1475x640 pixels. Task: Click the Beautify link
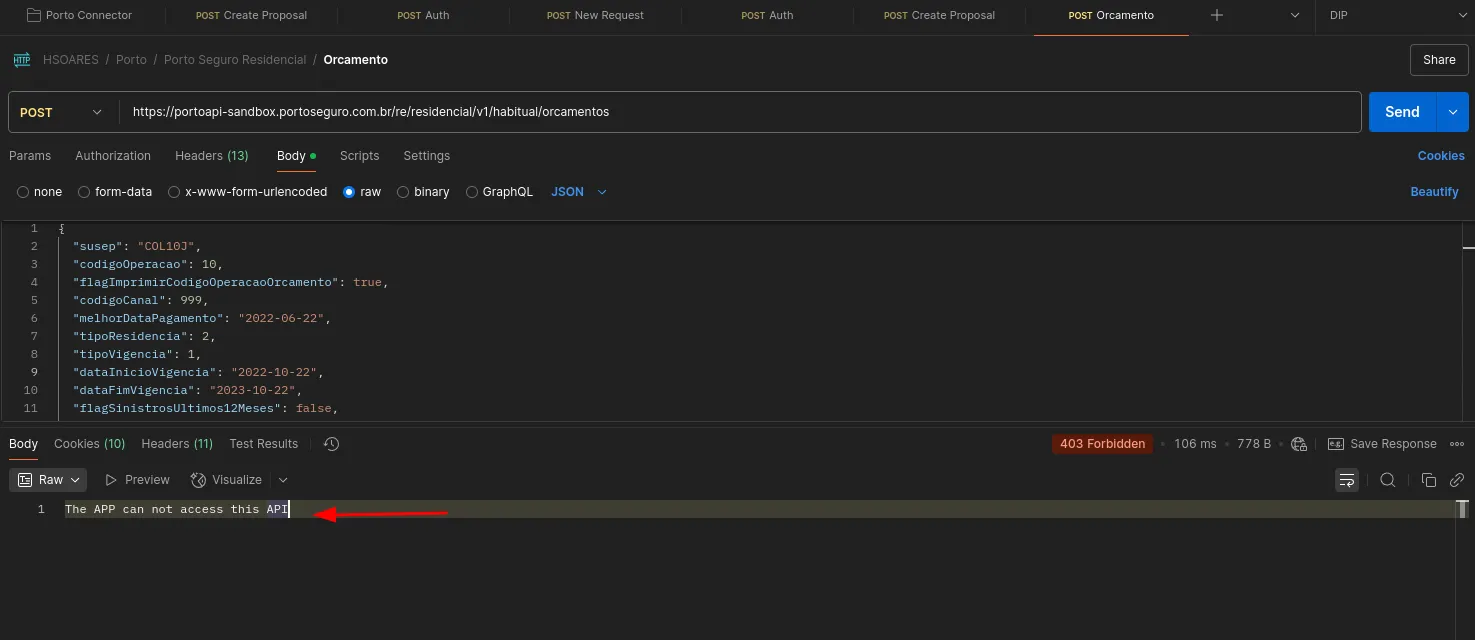1434,192
